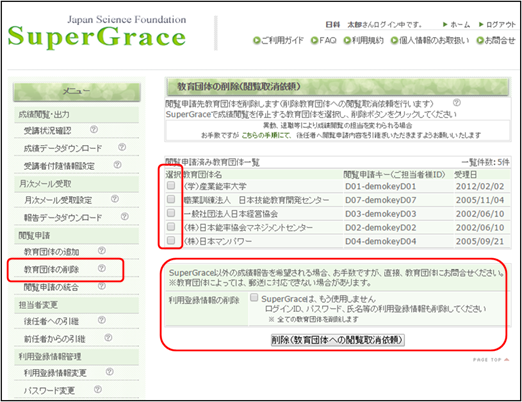Viewport: 522px width, 402px height.
Task: Click help icon beside 教育団体の追加
Action: click(x=102, y=251)
